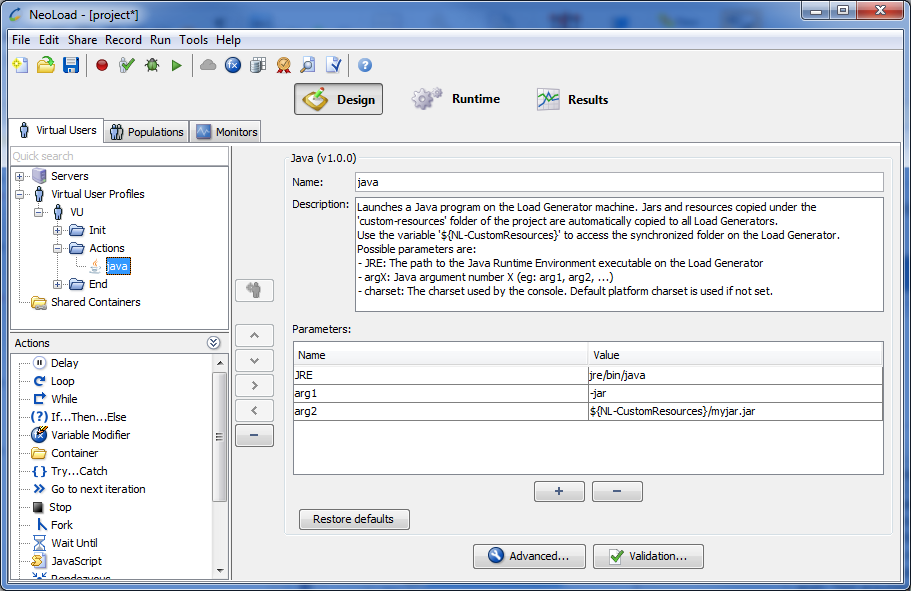Viewport: 911px width, 591px height.
Task: Click the document checkmark toolbar icon
Action: pos(333,65)
